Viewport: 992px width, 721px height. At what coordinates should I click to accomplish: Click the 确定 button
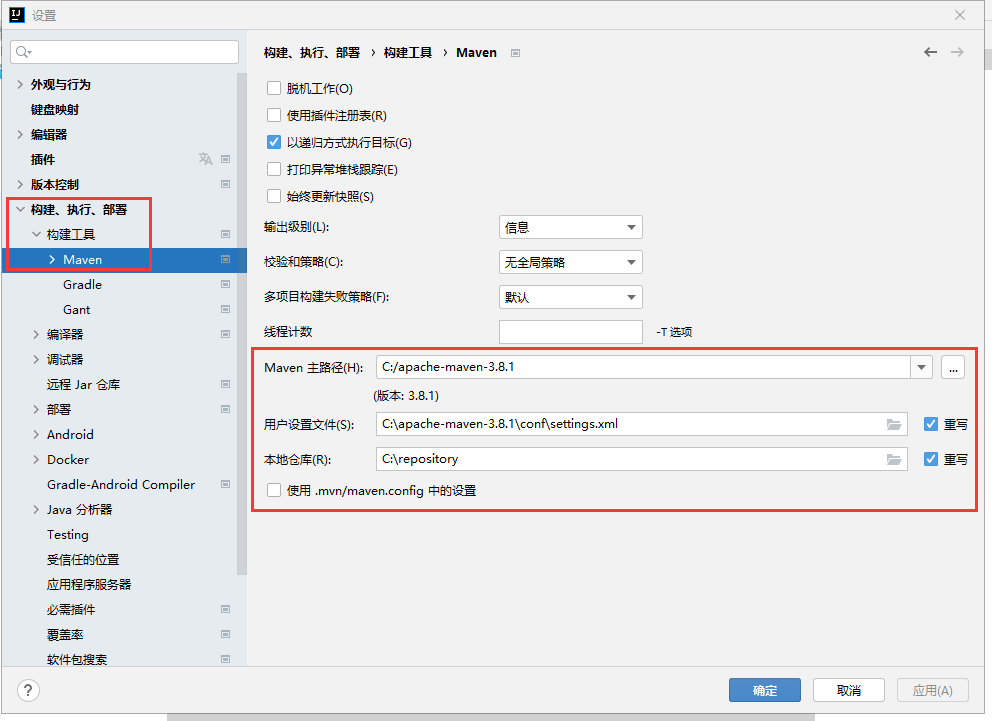coord(764,690)
